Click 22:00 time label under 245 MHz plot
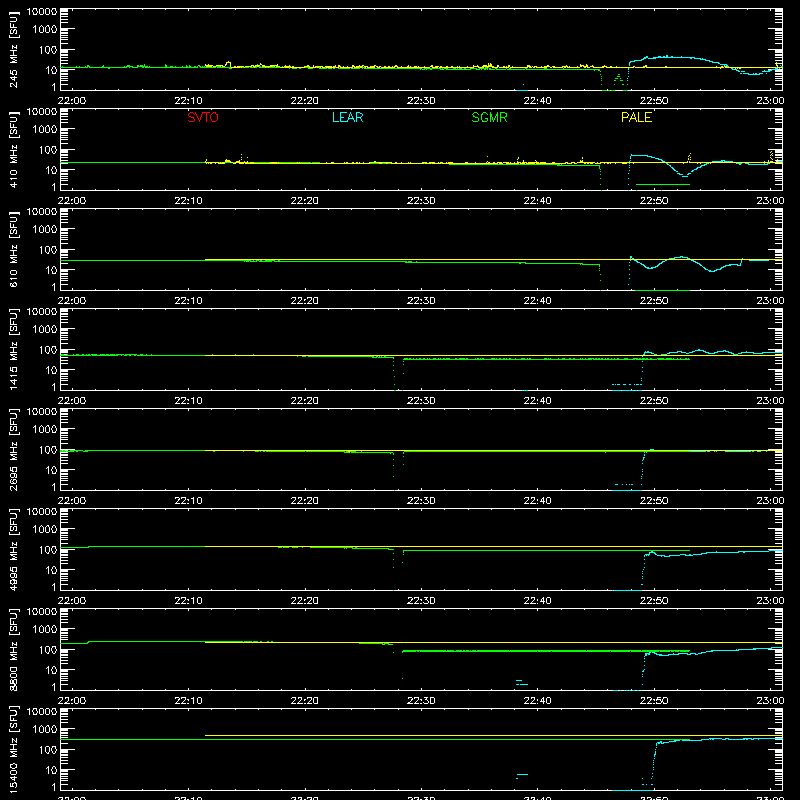The width and height of the screenshot is (800, 800). pos(71,101)
